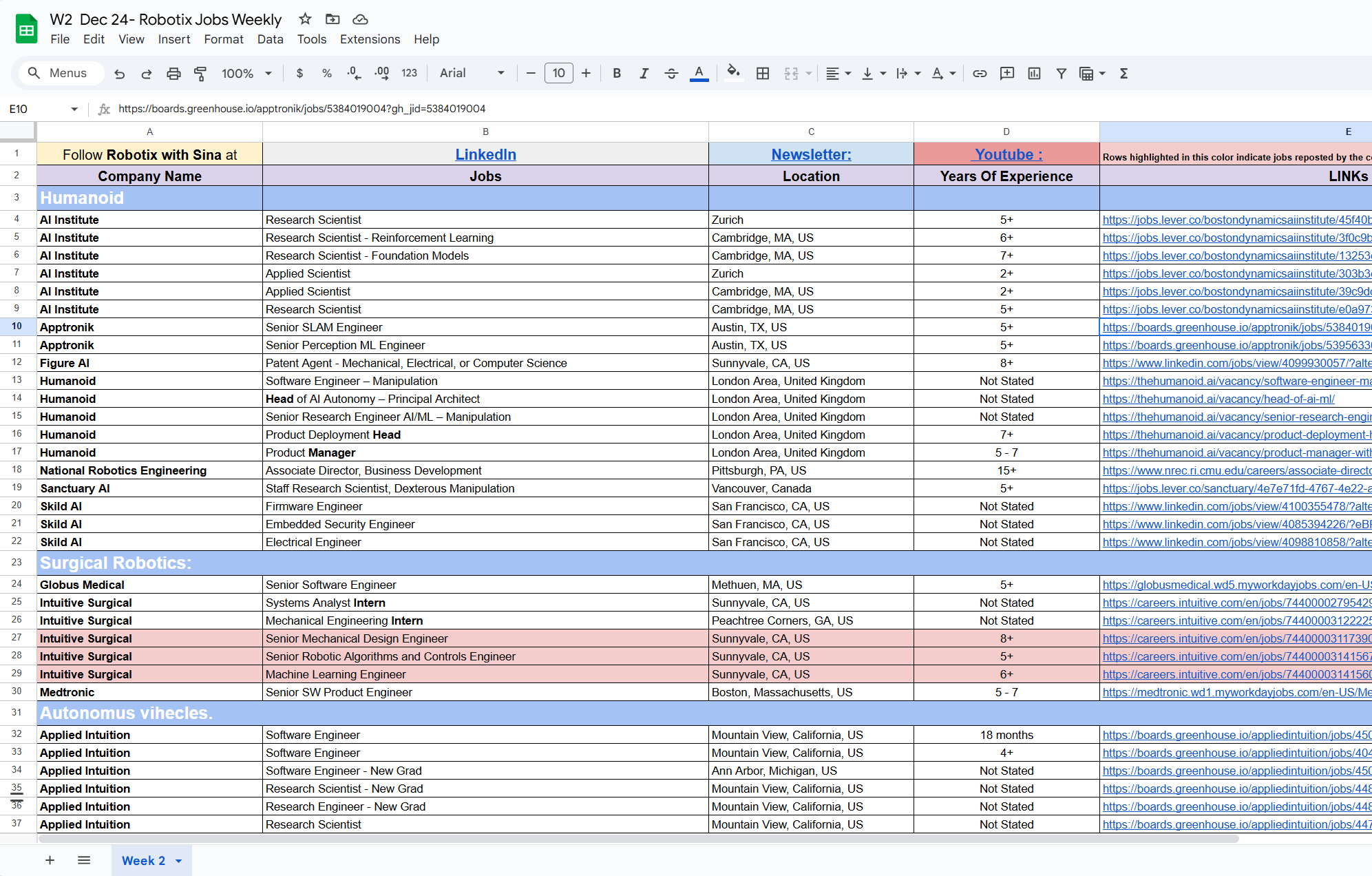
Task: Increase decimal places icon
Action: 382,74
